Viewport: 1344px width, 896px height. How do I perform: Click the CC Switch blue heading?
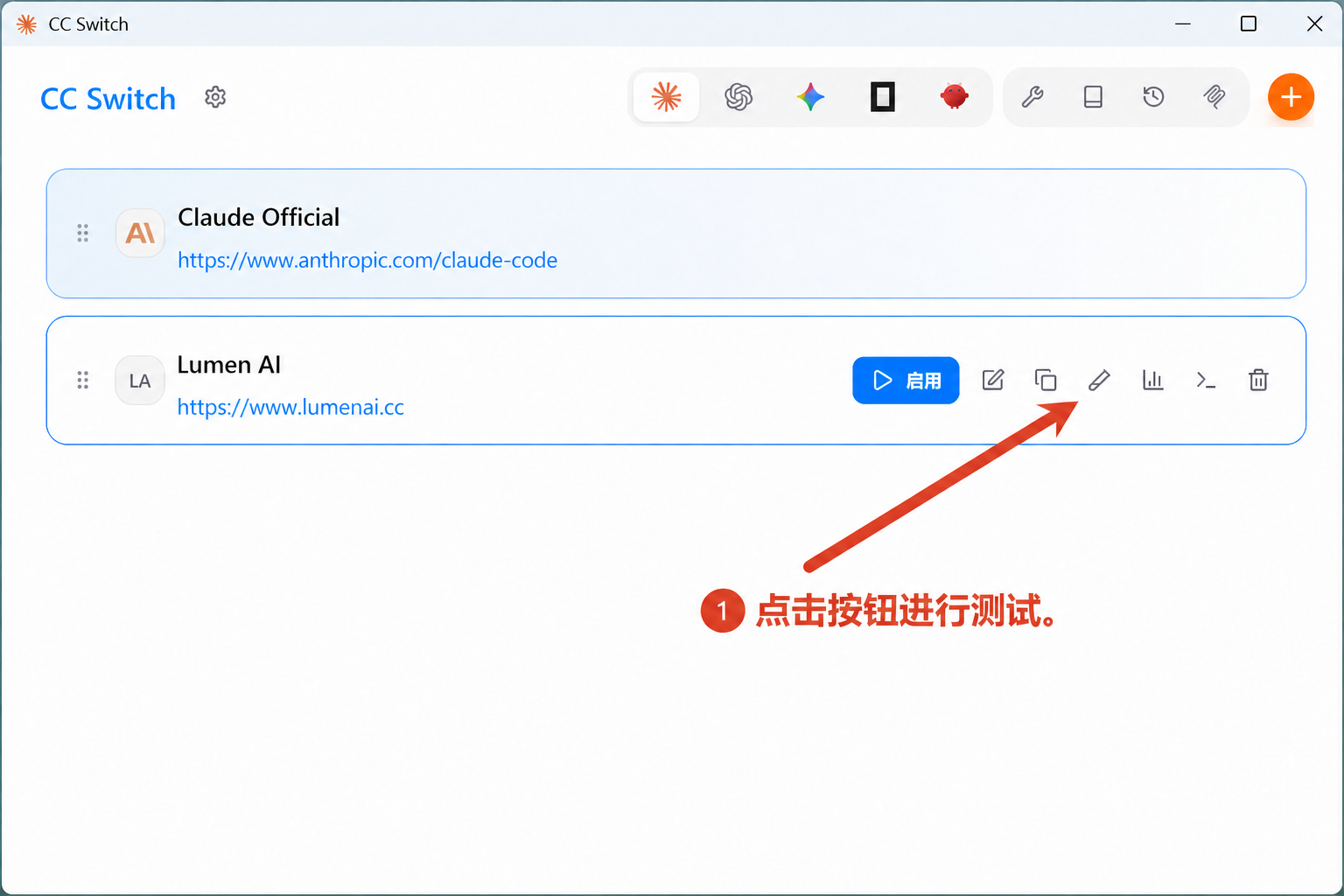(108, 99)
